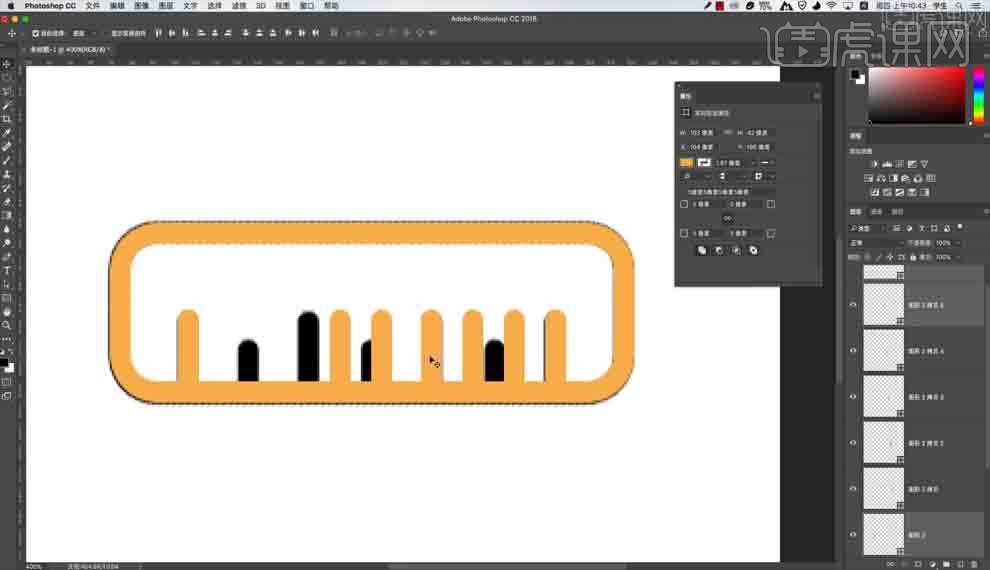Hide the 矩形 2 拷贝 5 layer
This screenshot has width=990, height=570.
pyautogui.click(x=853, y=306)
